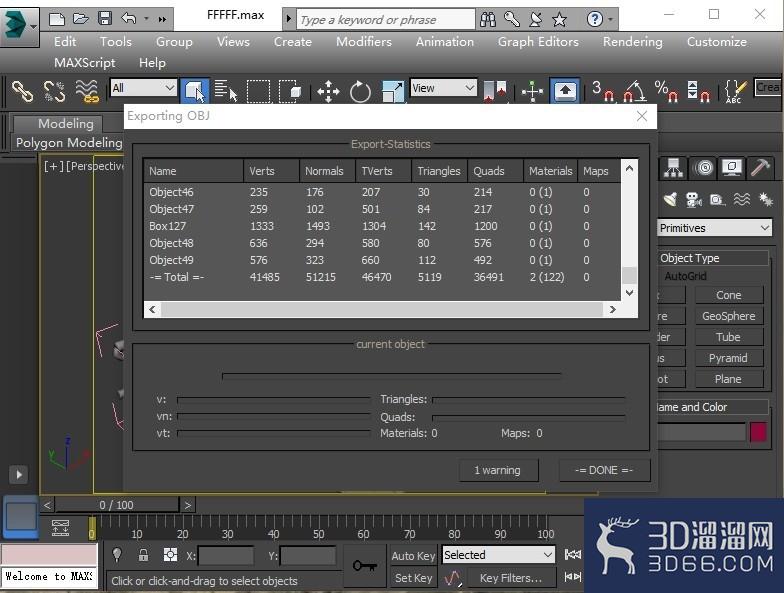The width and height of the screenshot is (784, 593).
Task: Click the Select and Link chain icon
Action: point(22,91)
